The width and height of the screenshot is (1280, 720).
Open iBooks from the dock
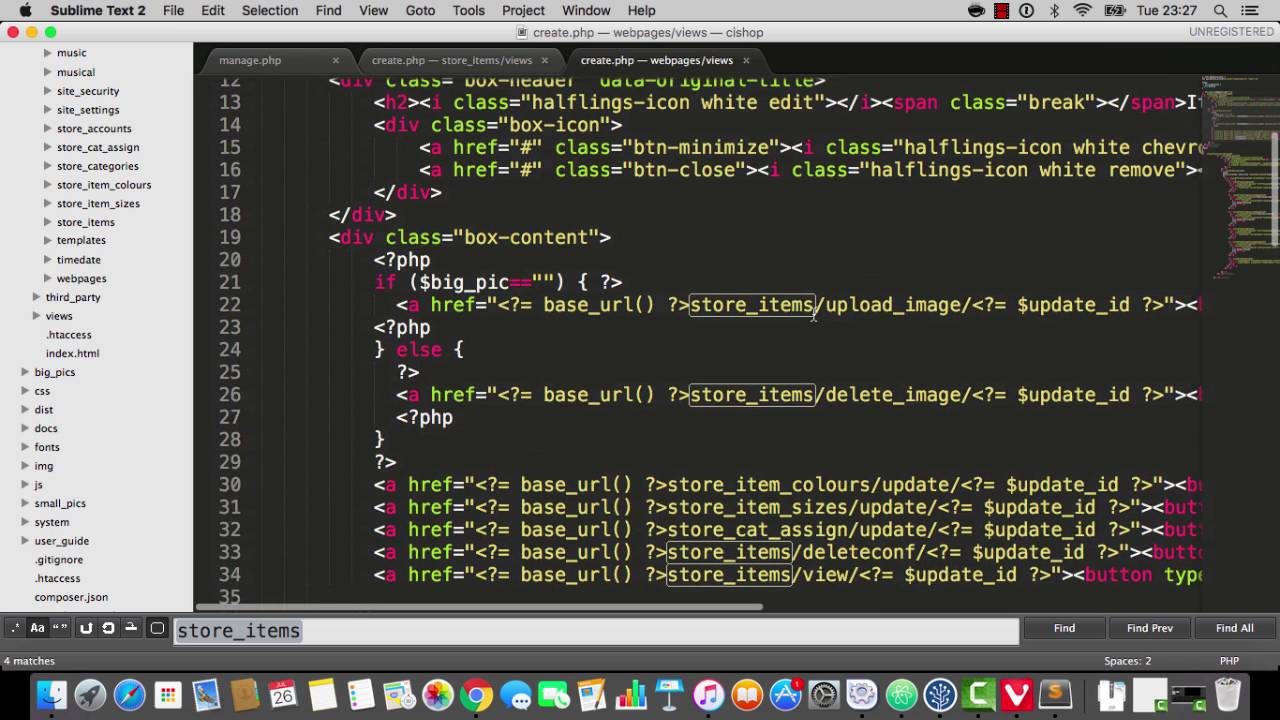click(746, 694)
